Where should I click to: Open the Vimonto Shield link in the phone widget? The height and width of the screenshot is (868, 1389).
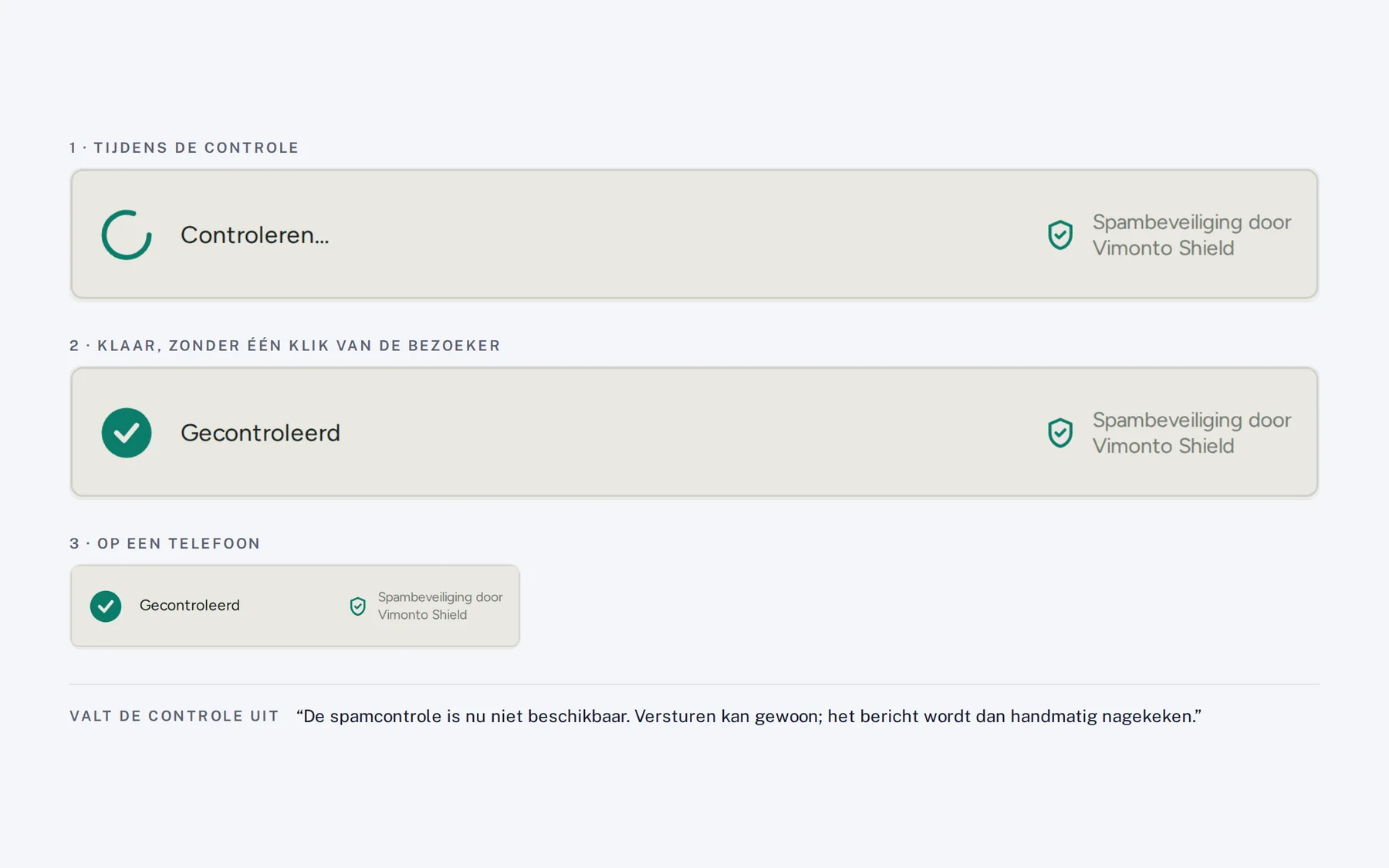pyautogui.click(x=440, y=606)
